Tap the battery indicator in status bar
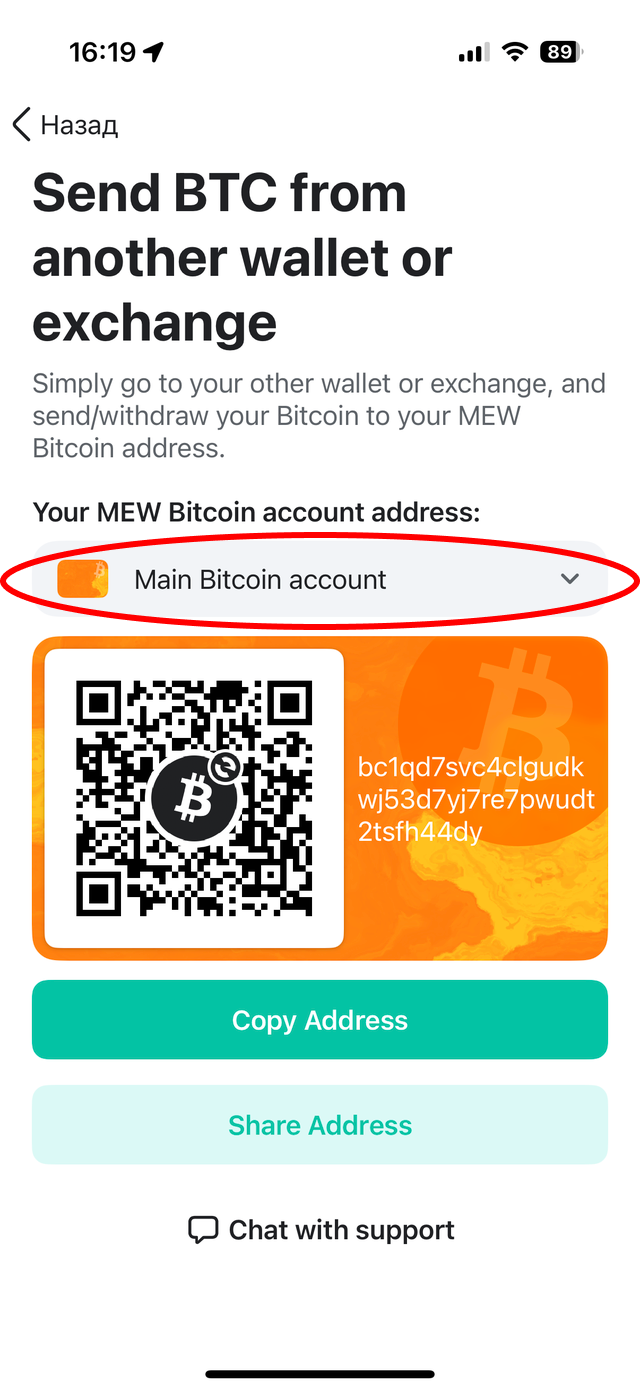The height and width of the screenshot is (1391, 640). [x=561, y=51]
